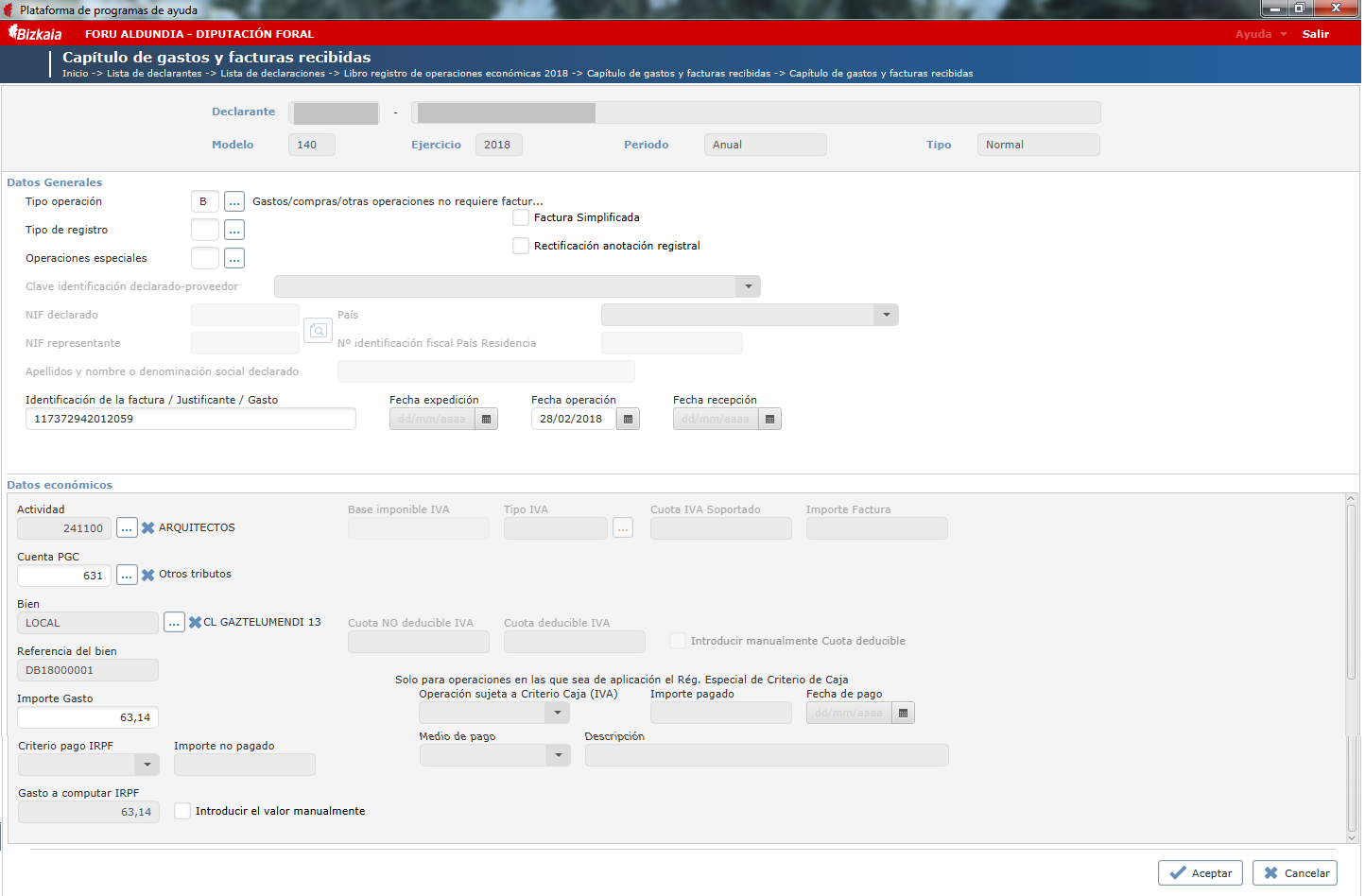Enable Introducir el valor manualmente
Viewport: 1365px width, 896px height.
182,811
